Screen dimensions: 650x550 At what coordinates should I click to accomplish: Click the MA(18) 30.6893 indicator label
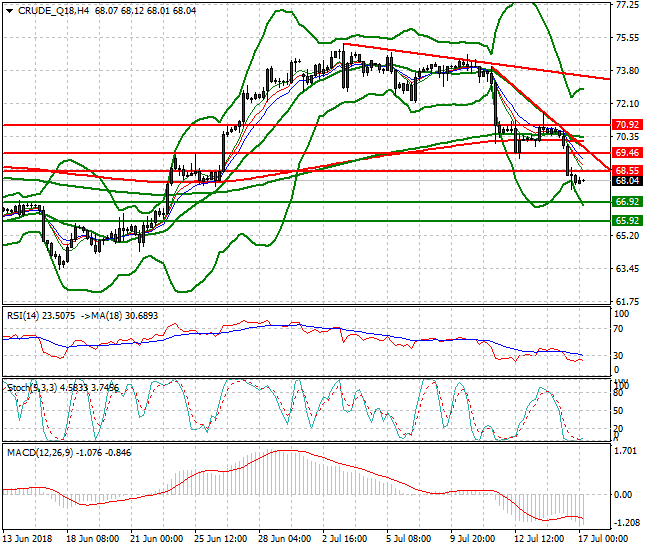click(125, 316)
